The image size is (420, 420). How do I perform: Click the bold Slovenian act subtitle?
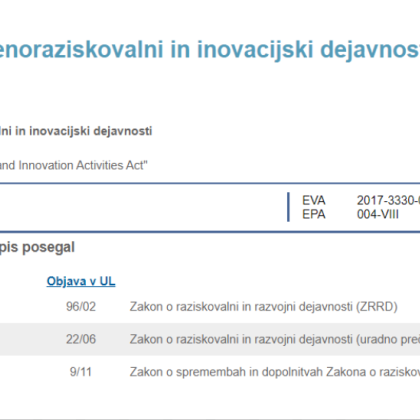point(76,131)
